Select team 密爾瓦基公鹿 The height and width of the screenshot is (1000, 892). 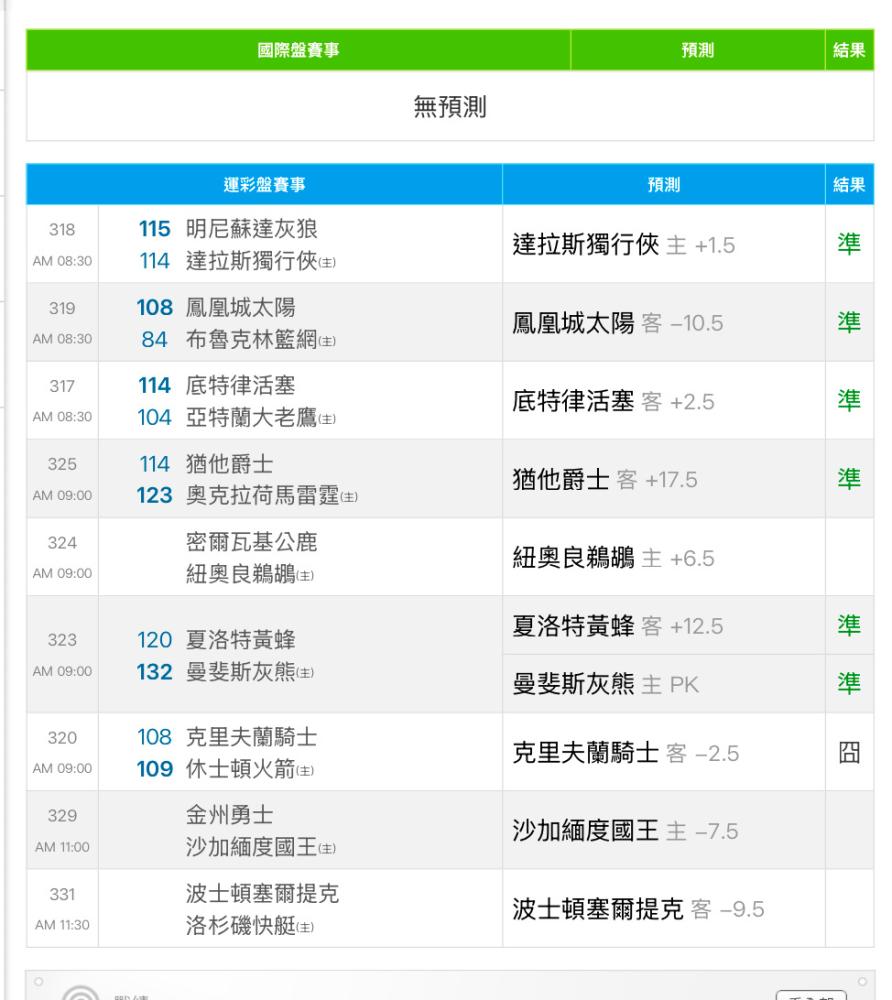[251, 542]
